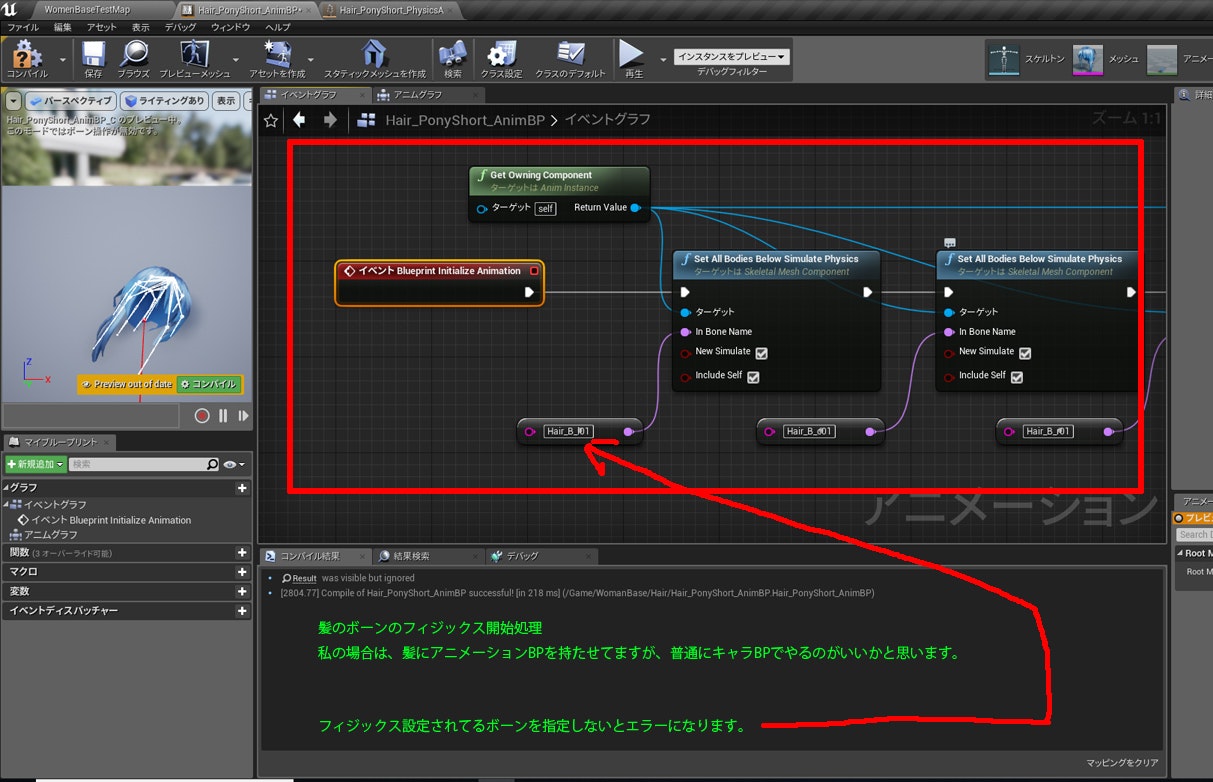Click the back arrow in the graph header
The image size is (1213, 782).
click(x=299, y=120)
